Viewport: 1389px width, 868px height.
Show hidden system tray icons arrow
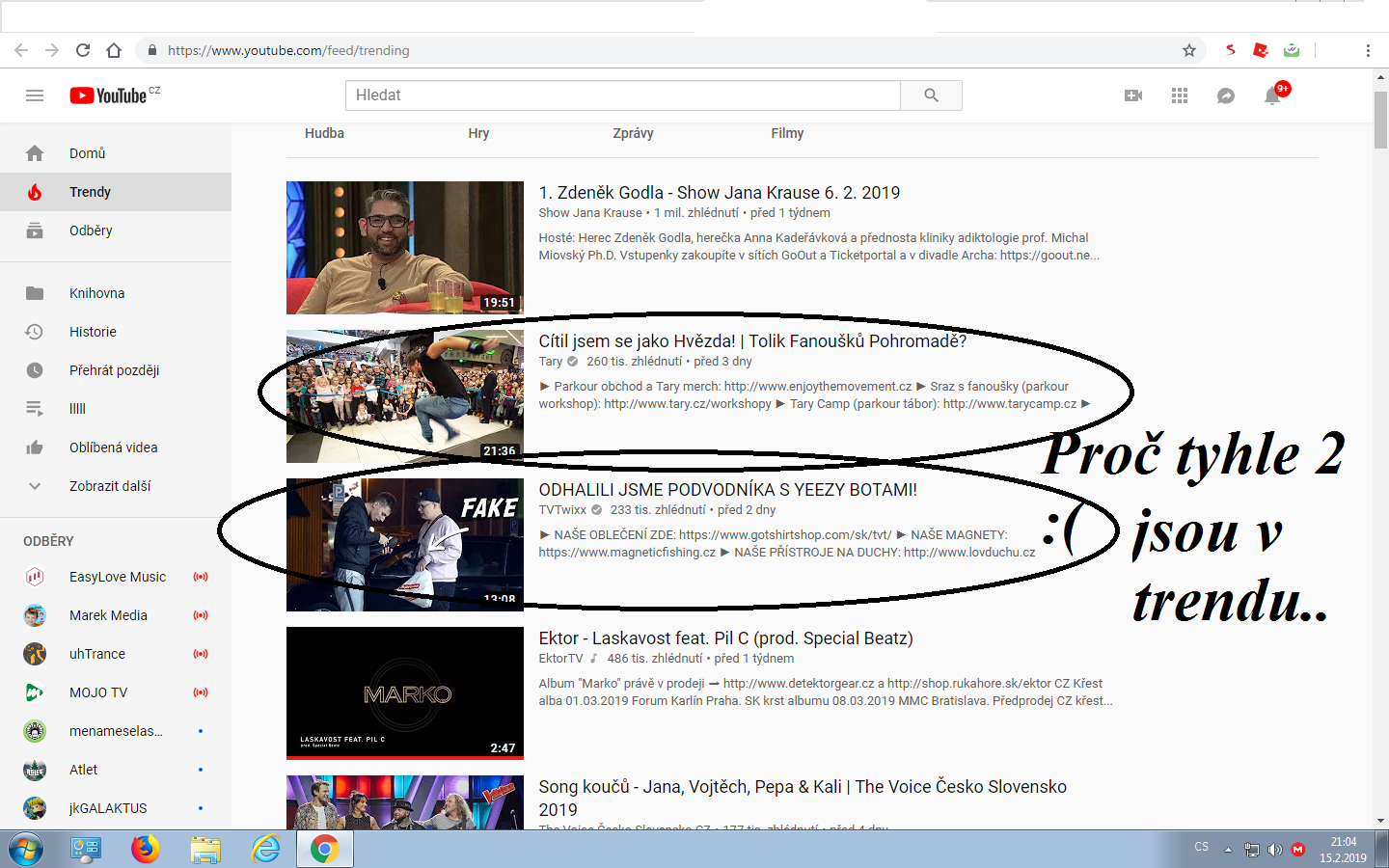click(x=1228, y=850)
